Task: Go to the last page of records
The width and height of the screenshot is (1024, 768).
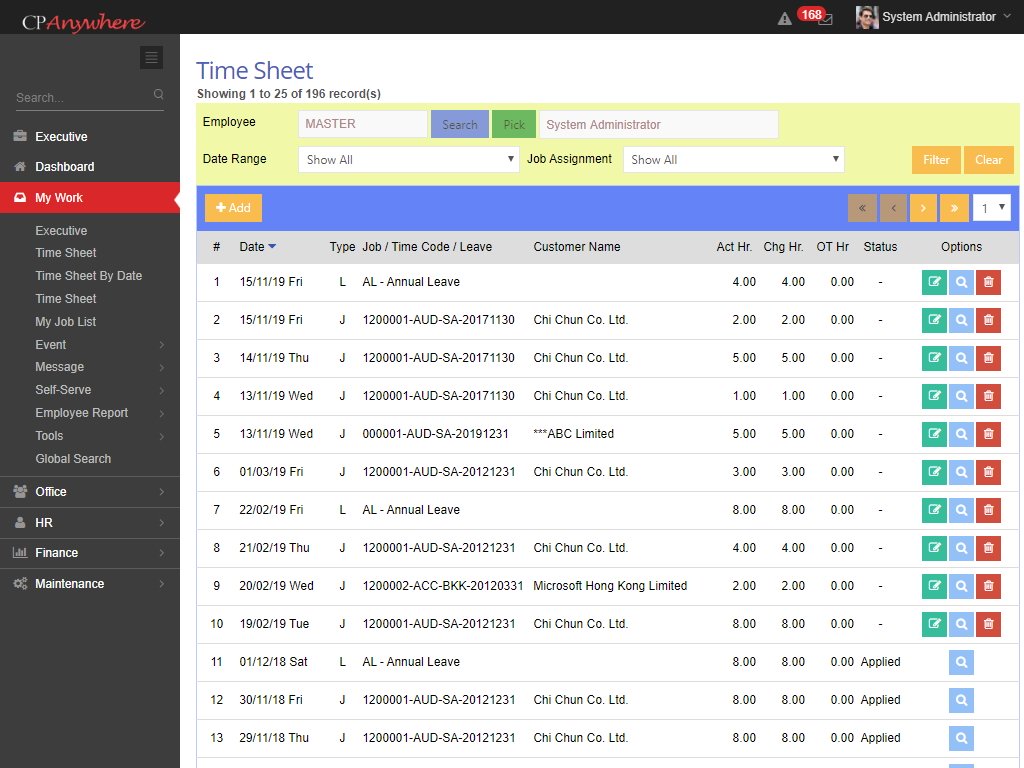Action: point(953,208)
